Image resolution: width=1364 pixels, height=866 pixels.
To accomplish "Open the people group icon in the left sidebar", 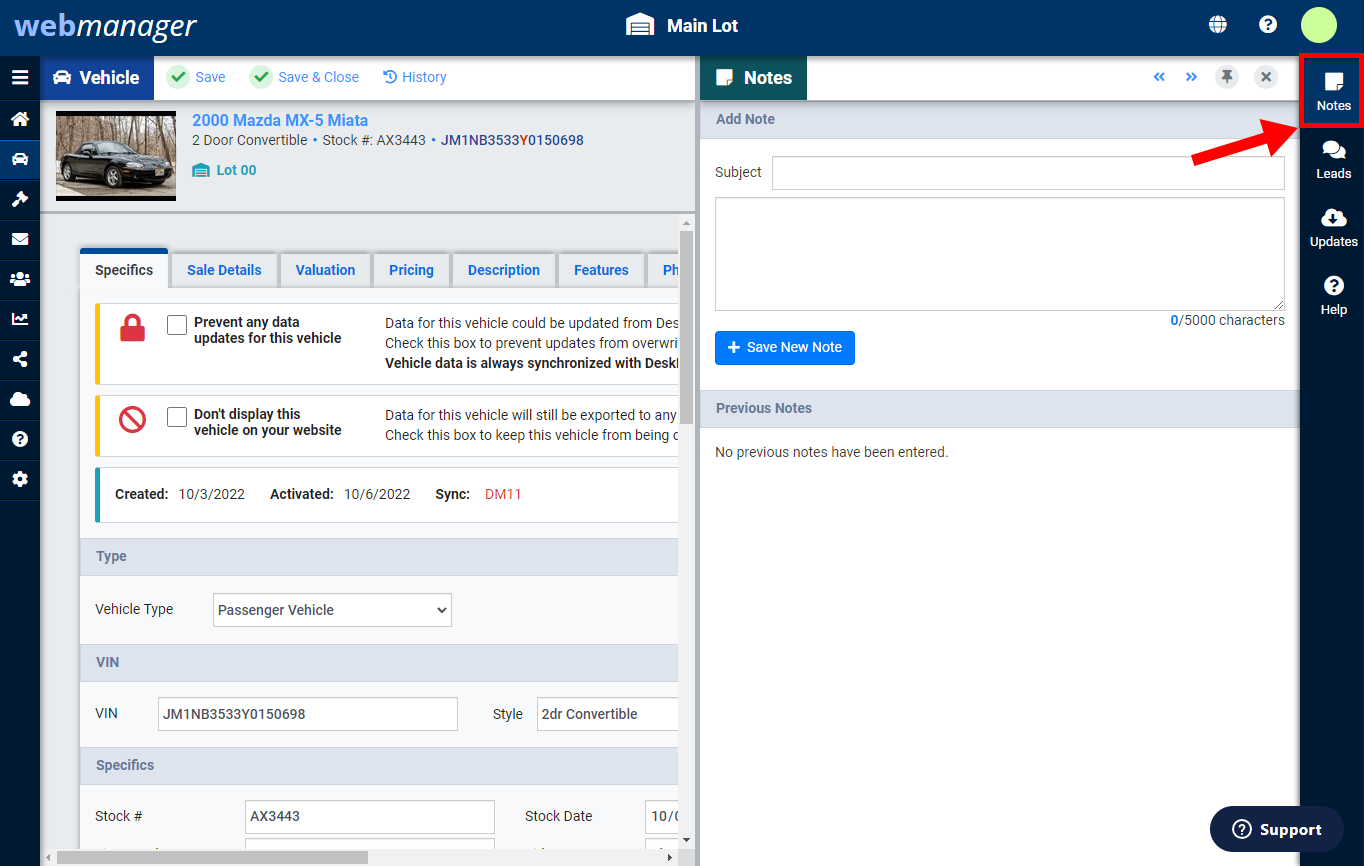I will click(x=20, y=279).
